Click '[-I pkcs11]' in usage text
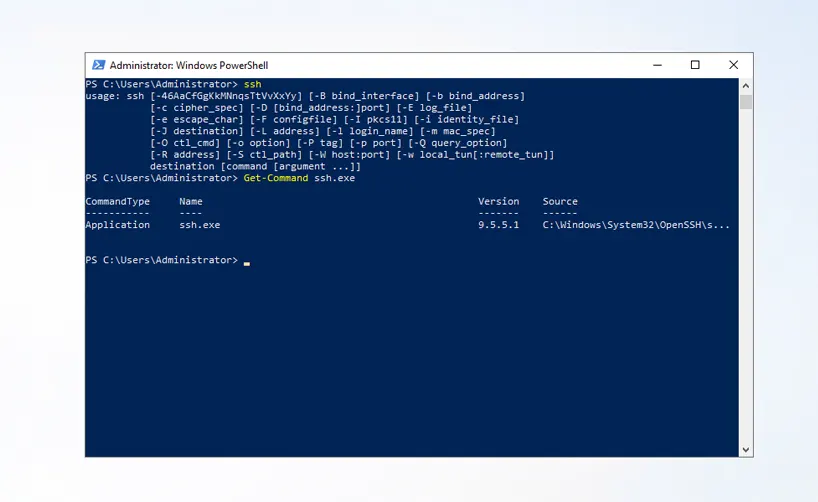This screenshot has height=502, width=818. click(376, 119)
